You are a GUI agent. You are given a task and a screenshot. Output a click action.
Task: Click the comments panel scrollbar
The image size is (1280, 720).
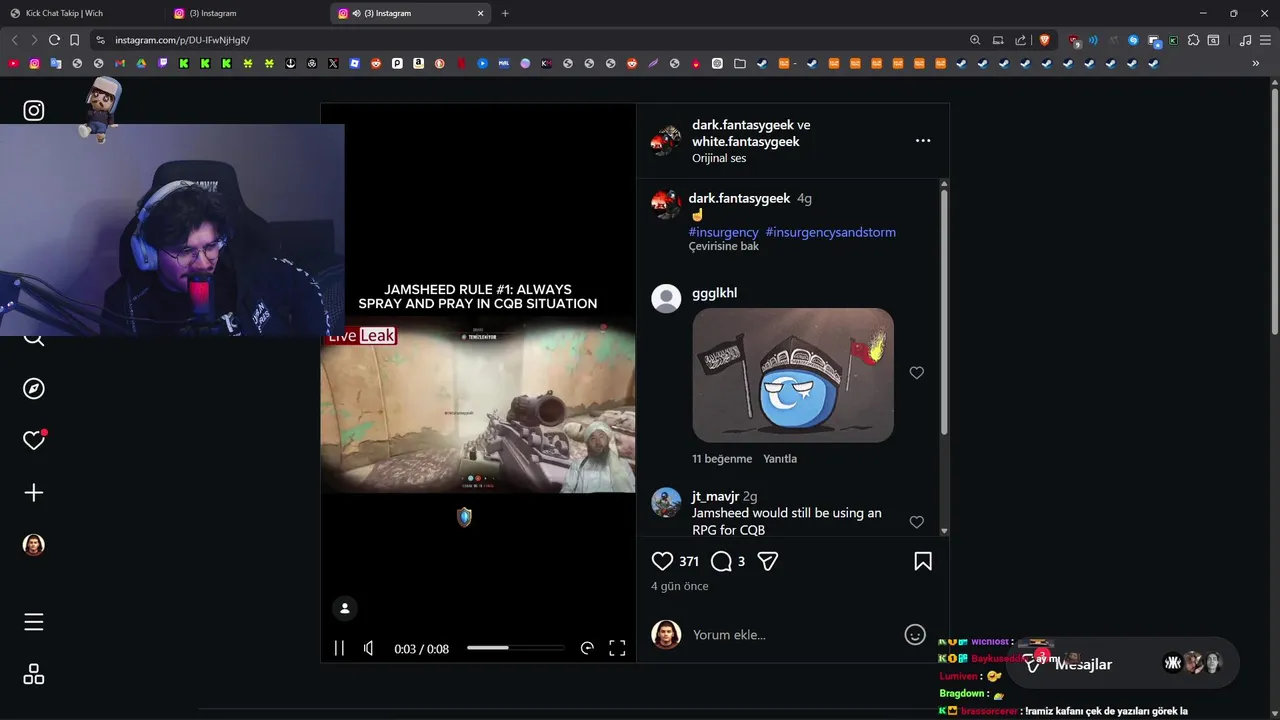[x=944, y=310]
